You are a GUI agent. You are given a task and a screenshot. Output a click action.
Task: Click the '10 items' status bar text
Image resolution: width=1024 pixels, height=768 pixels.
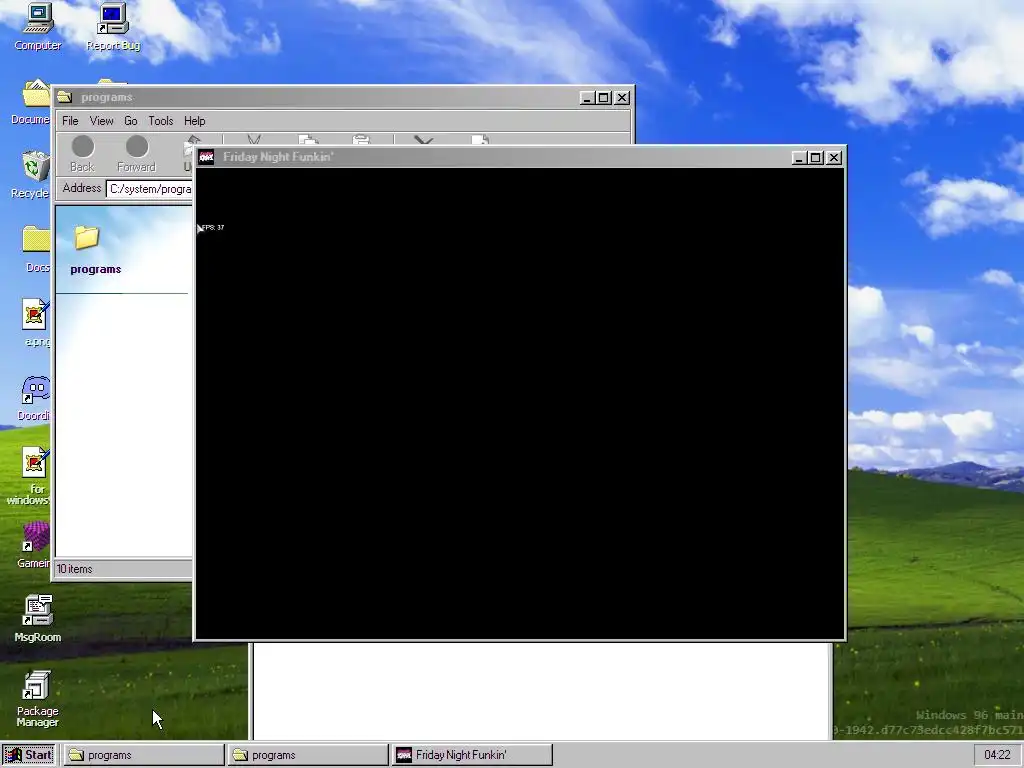click(74, 569)
